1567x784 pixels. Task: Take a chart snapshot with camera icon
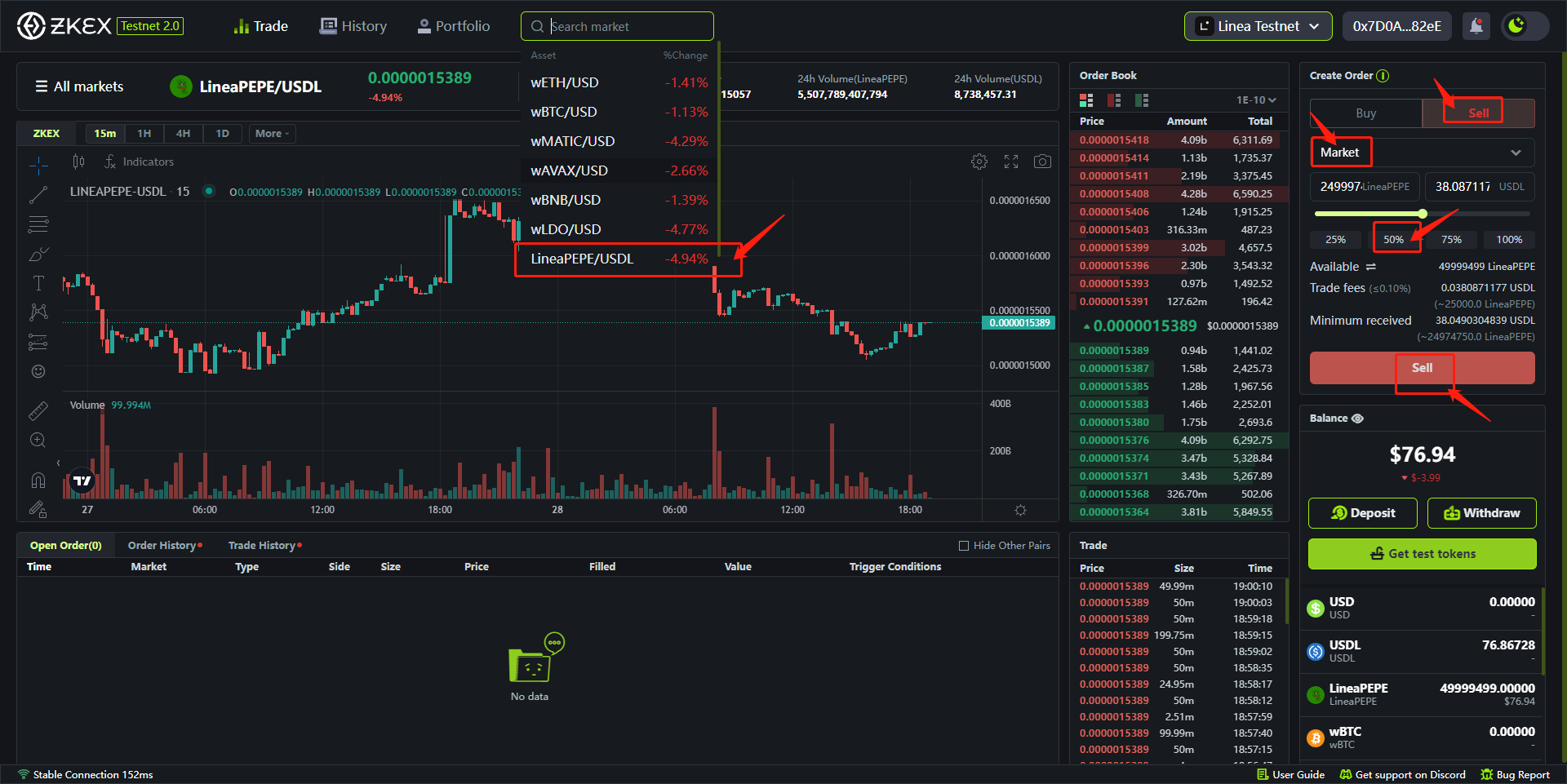tap(1042, 162)
